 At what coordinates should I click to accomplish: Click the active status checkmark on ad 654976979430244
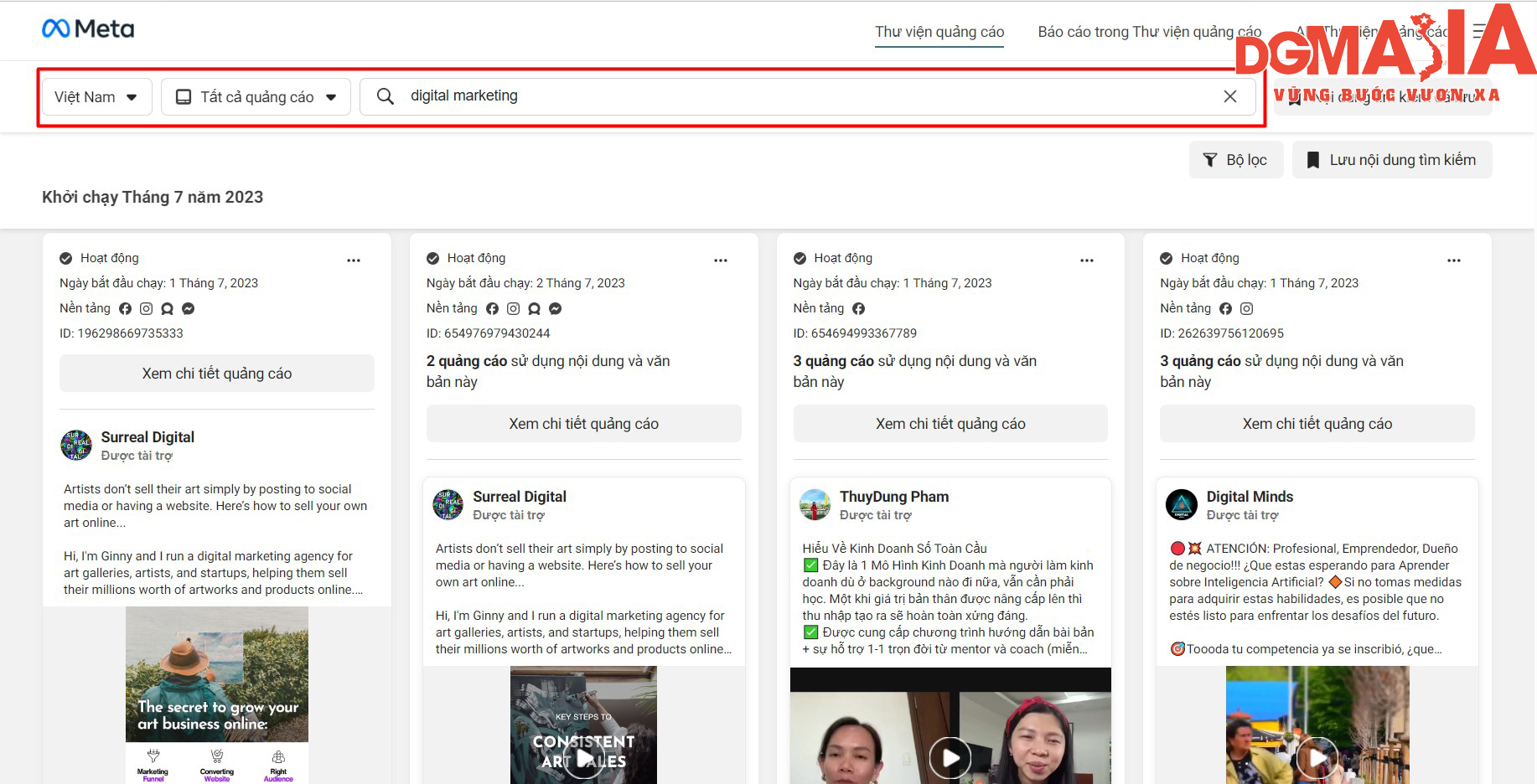coord(433,259)
